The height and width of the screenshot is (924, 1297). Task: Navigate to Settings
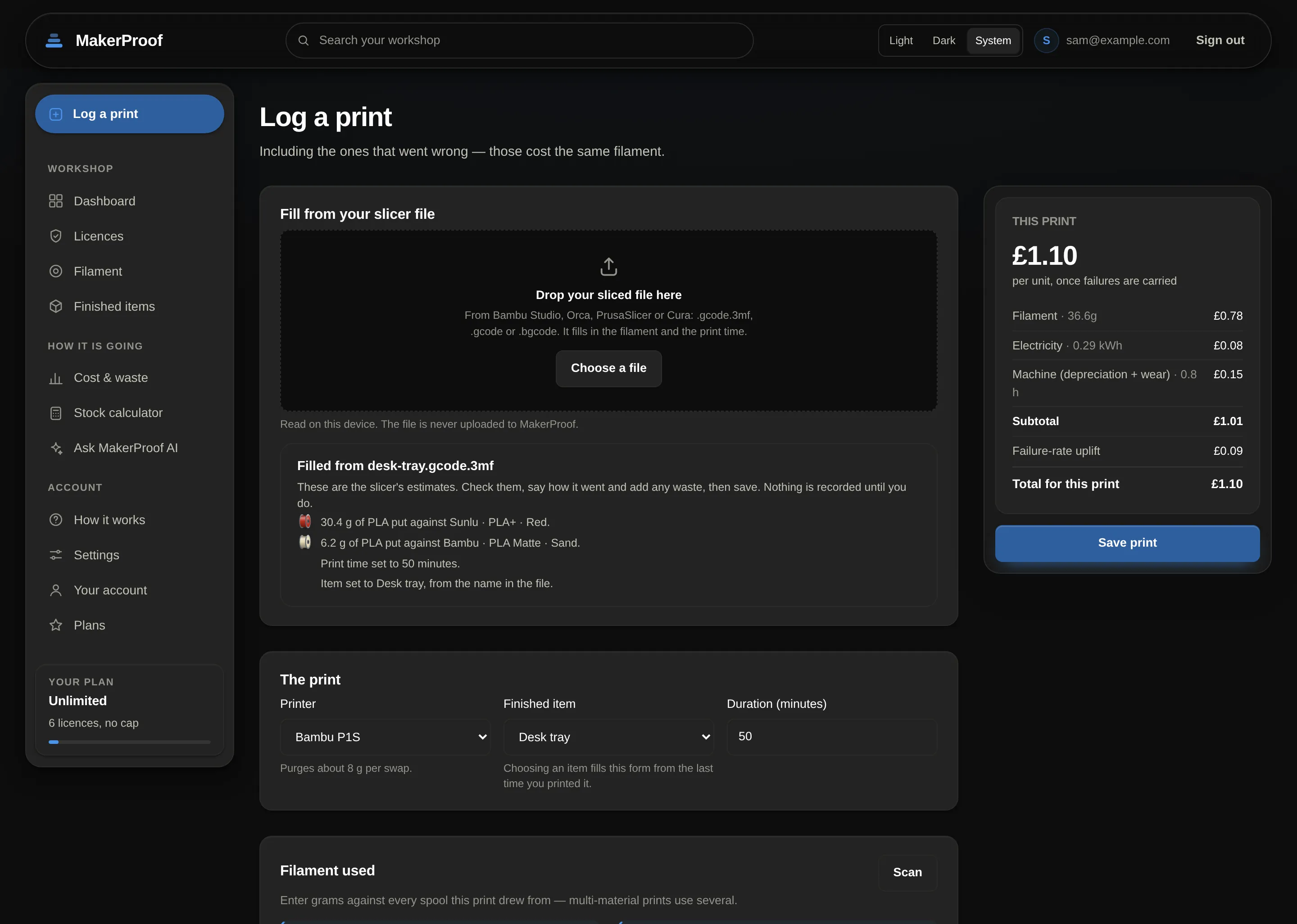point(130,555)
